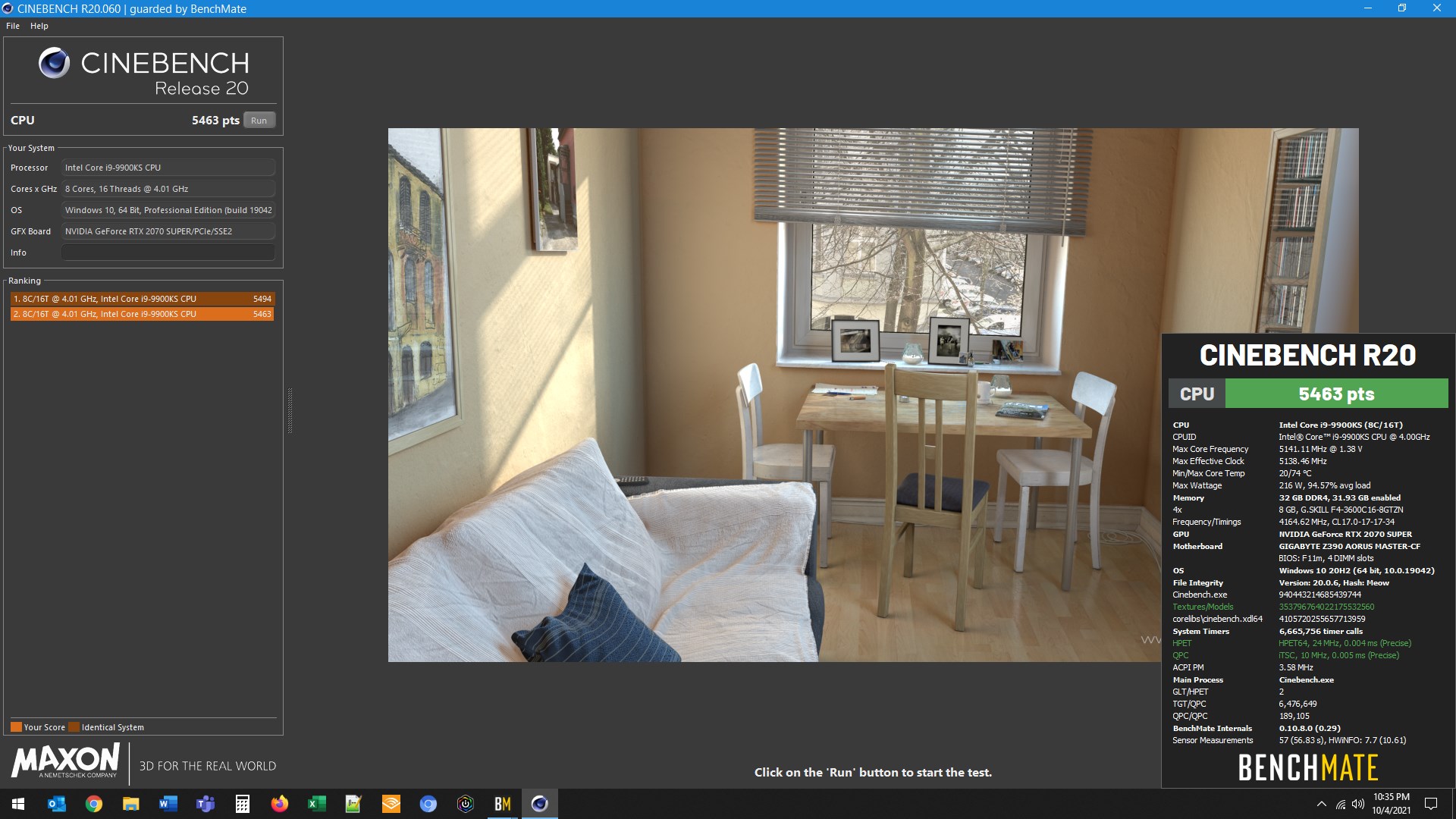The height and width of the screenshot is (819, 1456).
Task: Click the GFX Board field NVIDIA GeForce RTX 2070 SUPER
Action: point(168,231)
